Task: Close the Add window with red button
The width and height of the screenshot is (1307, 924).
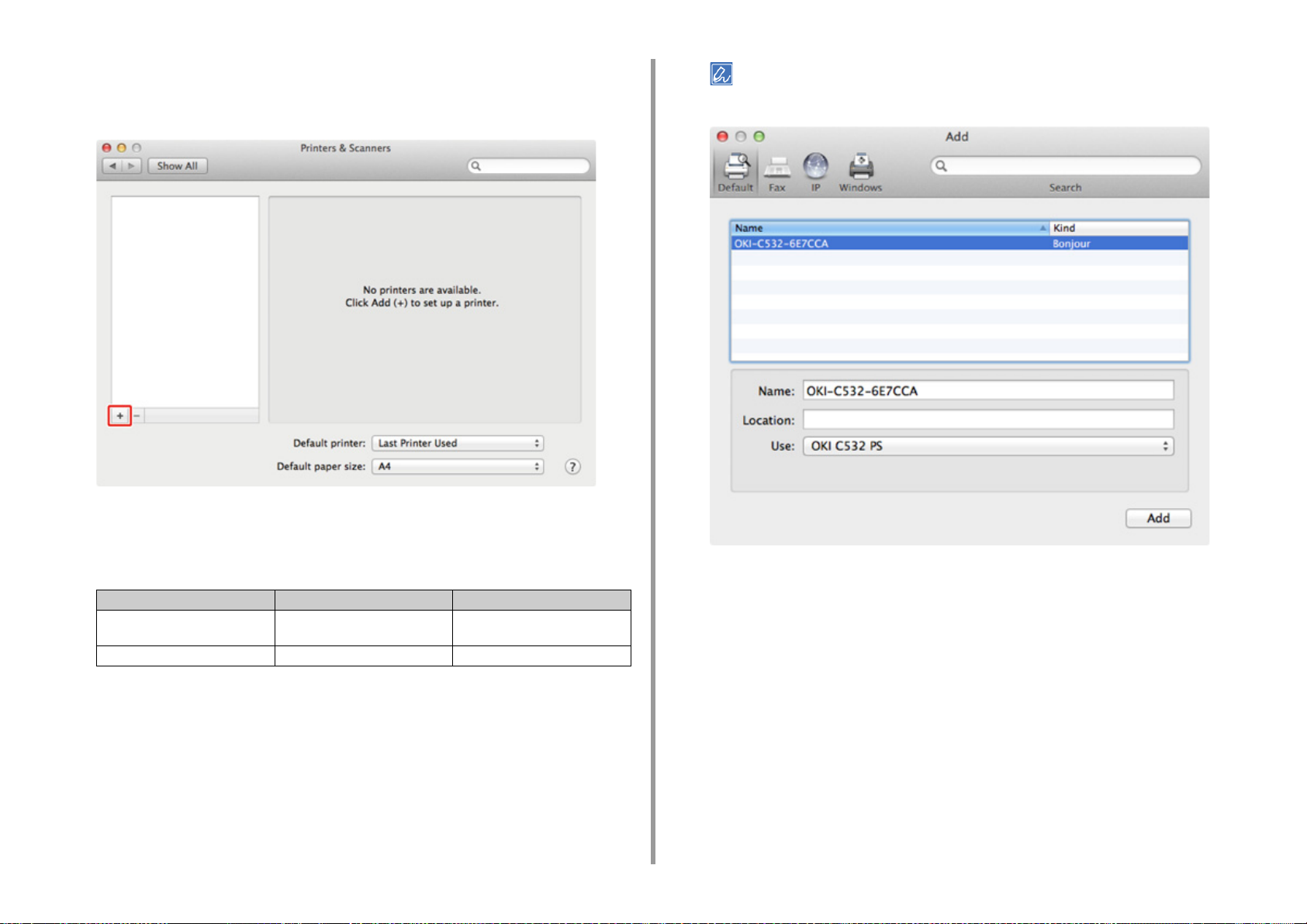Action: coord(722,137)
